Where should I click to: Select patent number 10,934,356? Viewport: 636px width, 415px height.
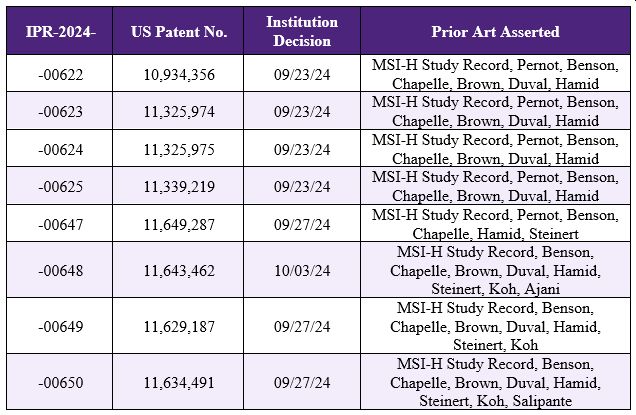point(179,74)
